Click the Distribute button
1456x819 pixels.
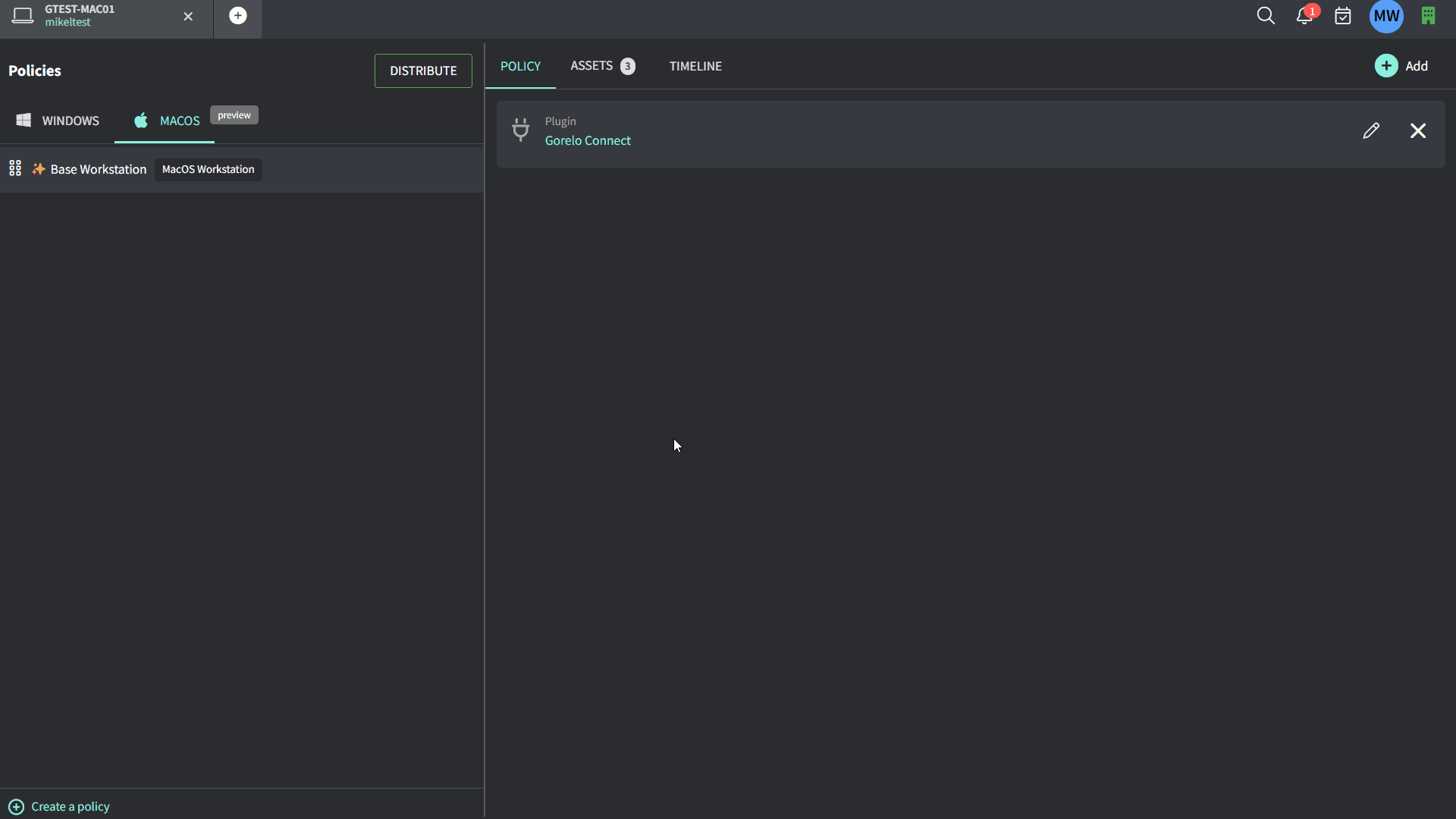click(423, 71)
